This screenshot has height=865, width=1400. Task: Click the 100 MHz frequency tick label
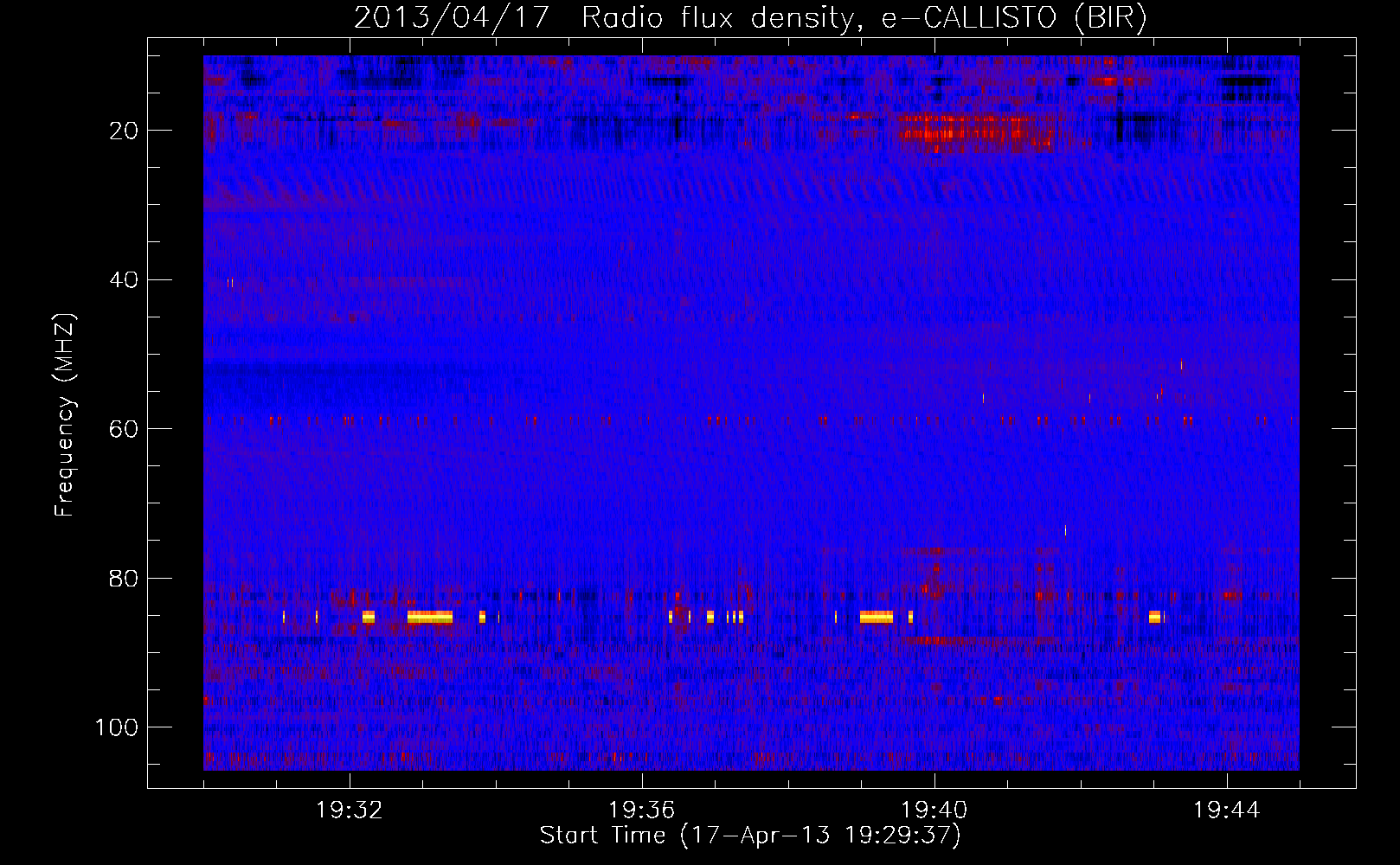[117, 727]
